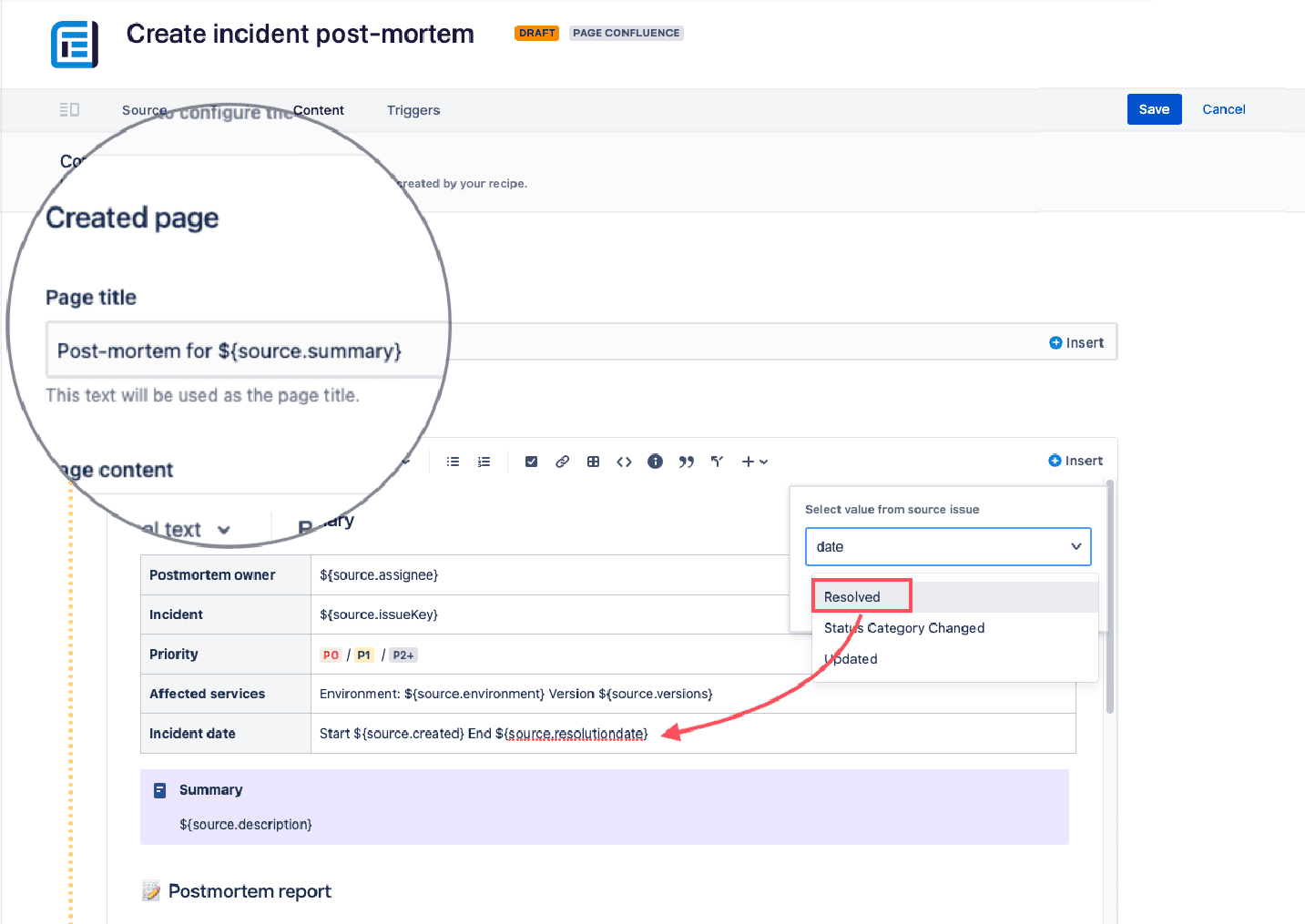Click the bullet list icon

pyautogui.click(x=453, y=462)
